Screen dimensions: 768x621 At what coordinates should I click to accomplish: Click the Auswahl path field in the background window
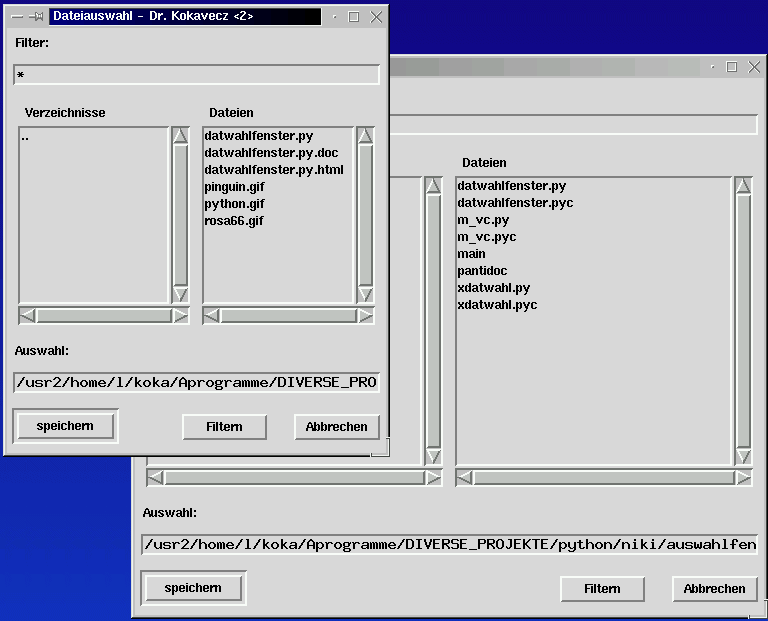pyautogui.click(x=449, y=545)
